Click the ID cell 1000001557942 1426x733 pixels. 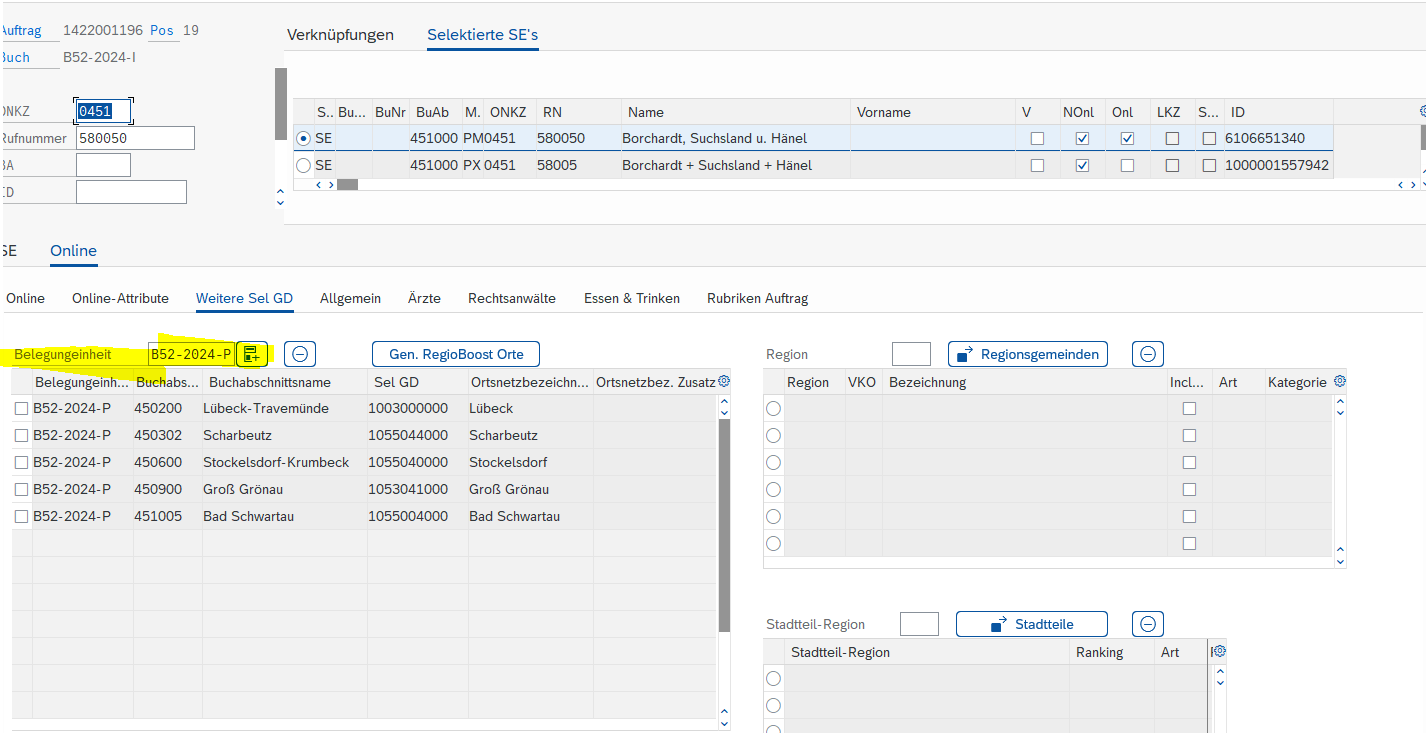pyautogui.click(x=1277, y=165)
